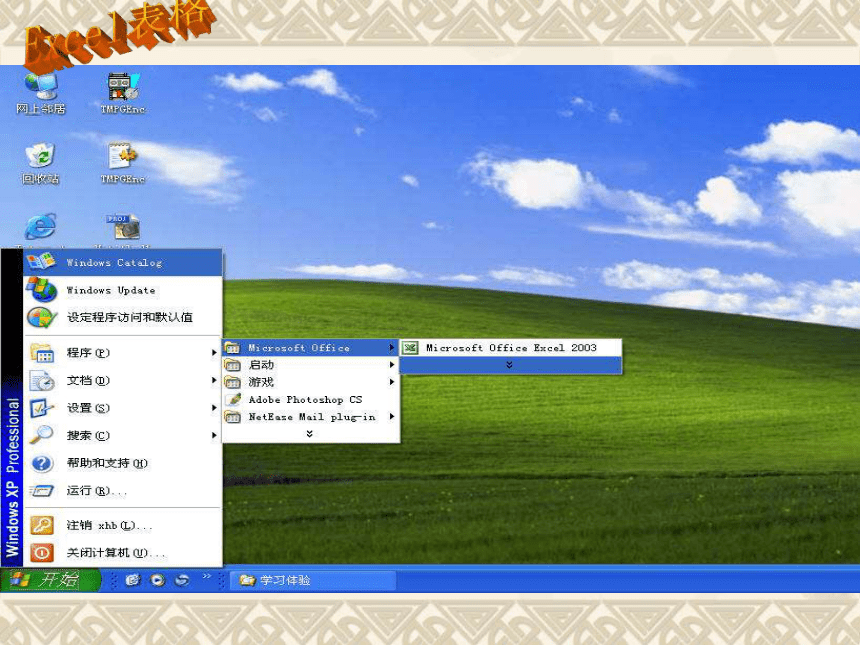Select Windows Catalog in Start menu
The width and height of the screenshot is (860, 645).
click(x=123, y=262)
